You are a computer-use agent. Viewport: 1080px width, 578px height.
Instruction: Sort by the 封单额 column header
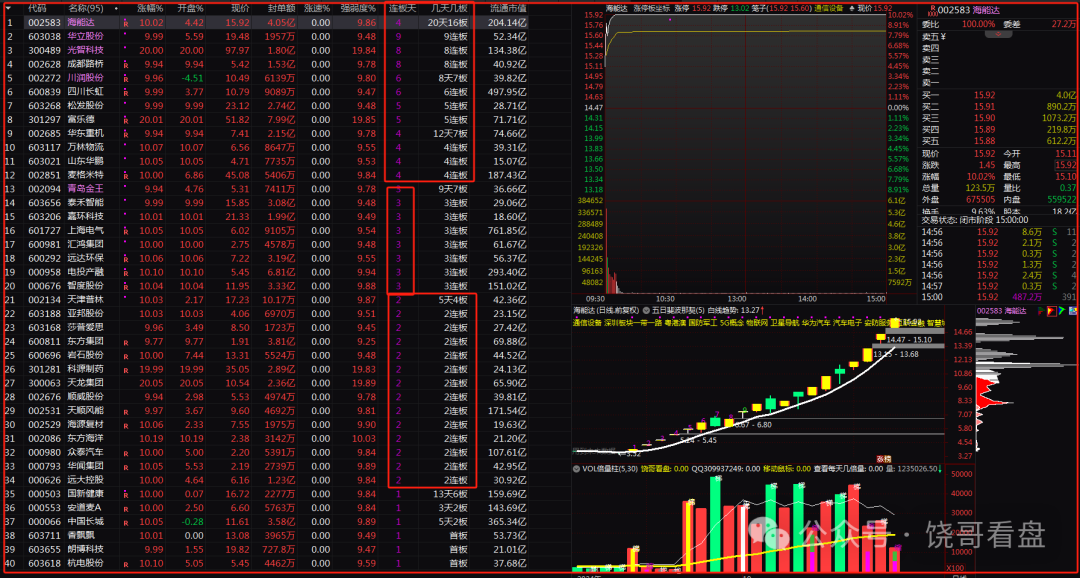click(x=280, y=9)
